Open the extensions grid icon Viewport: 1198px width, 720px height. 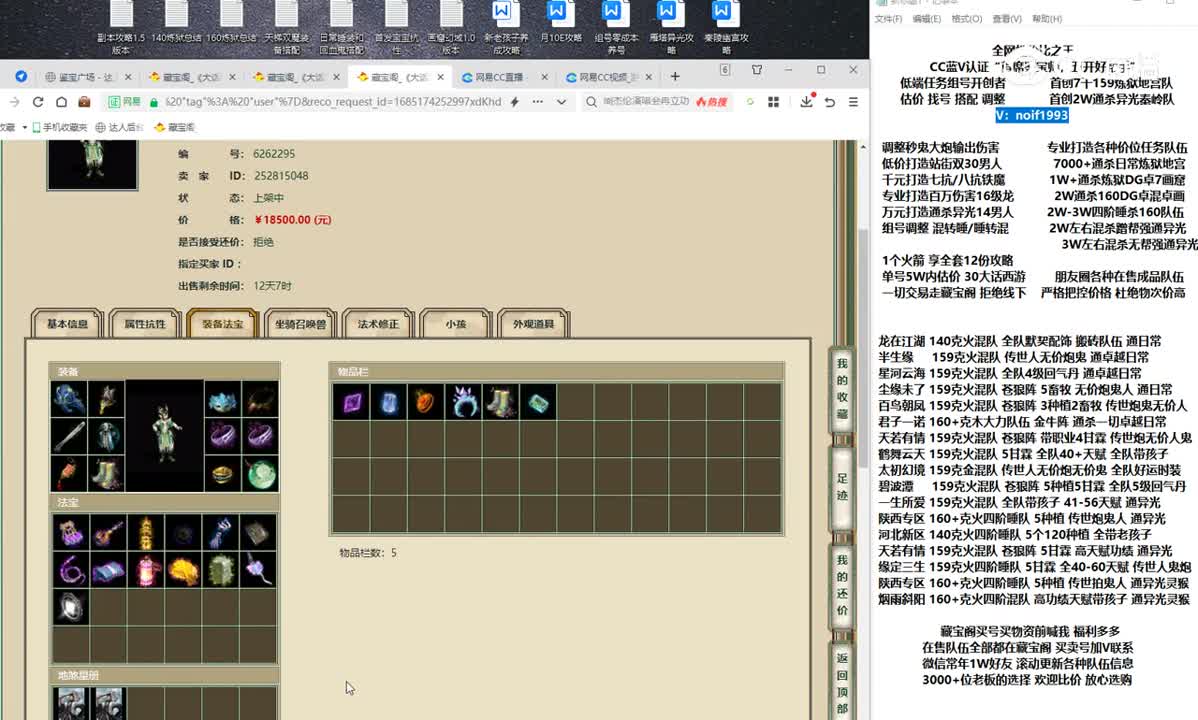click(773, 102)
